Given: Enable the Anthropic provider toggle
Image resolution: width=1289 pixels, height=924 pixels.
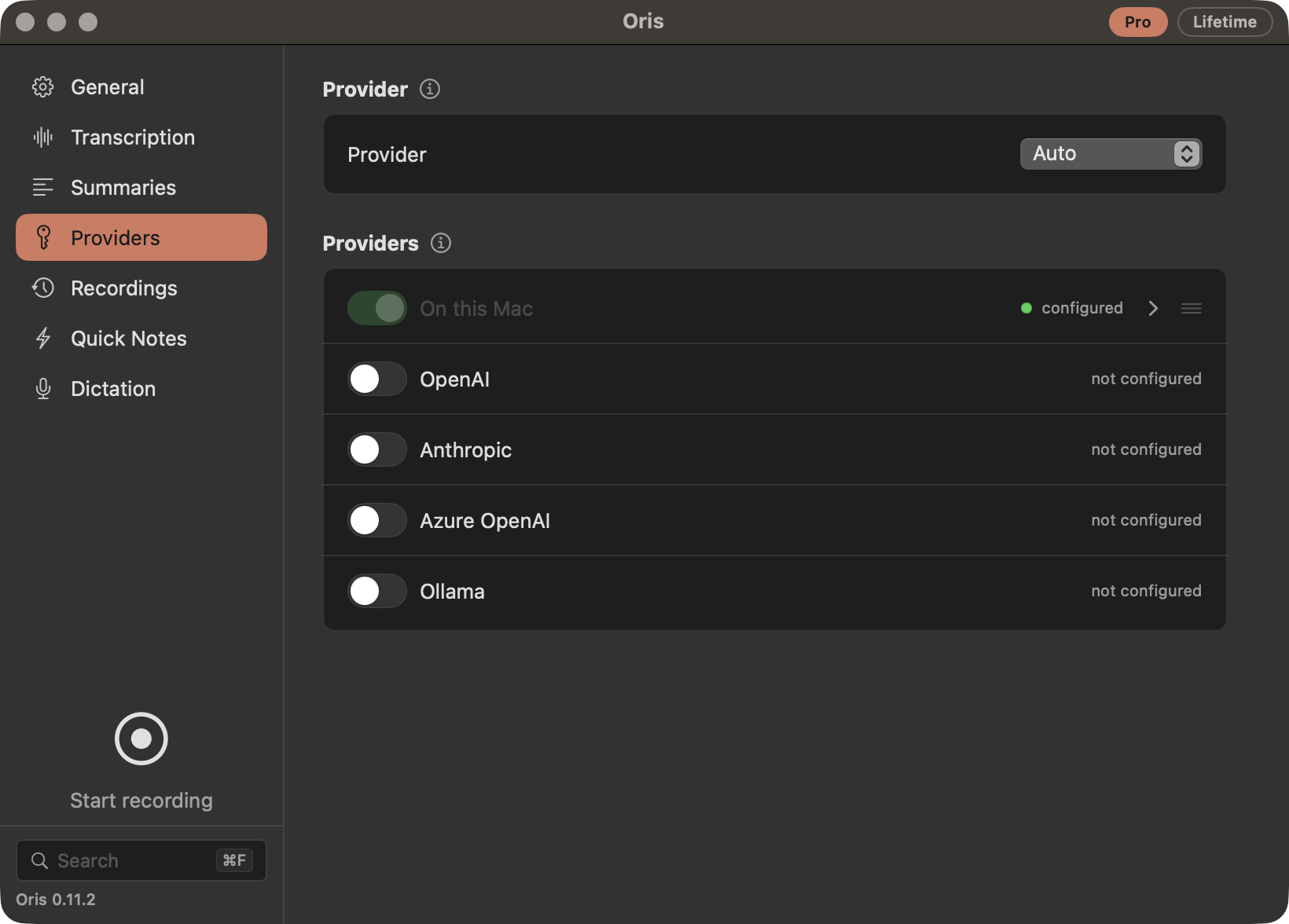Looking at the screenshot, I should click(377, 449).
